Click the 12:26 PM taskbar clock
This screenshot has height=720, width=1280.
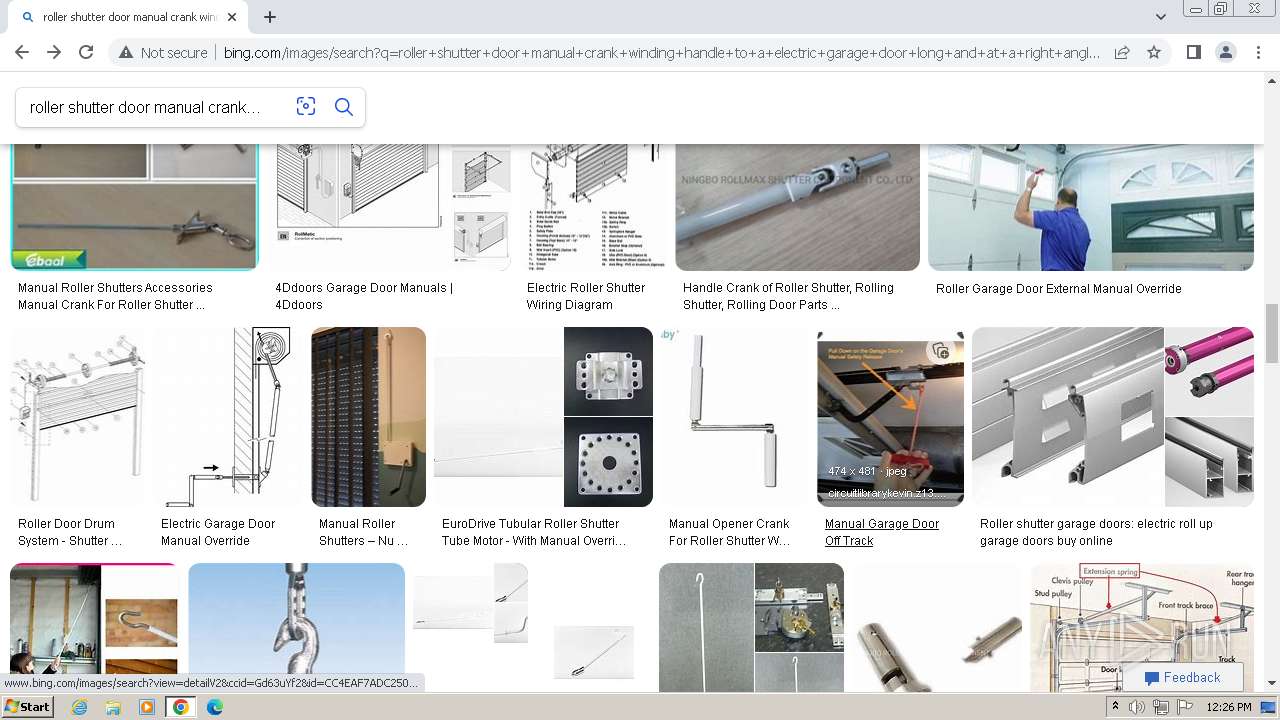click(1229, 707)
